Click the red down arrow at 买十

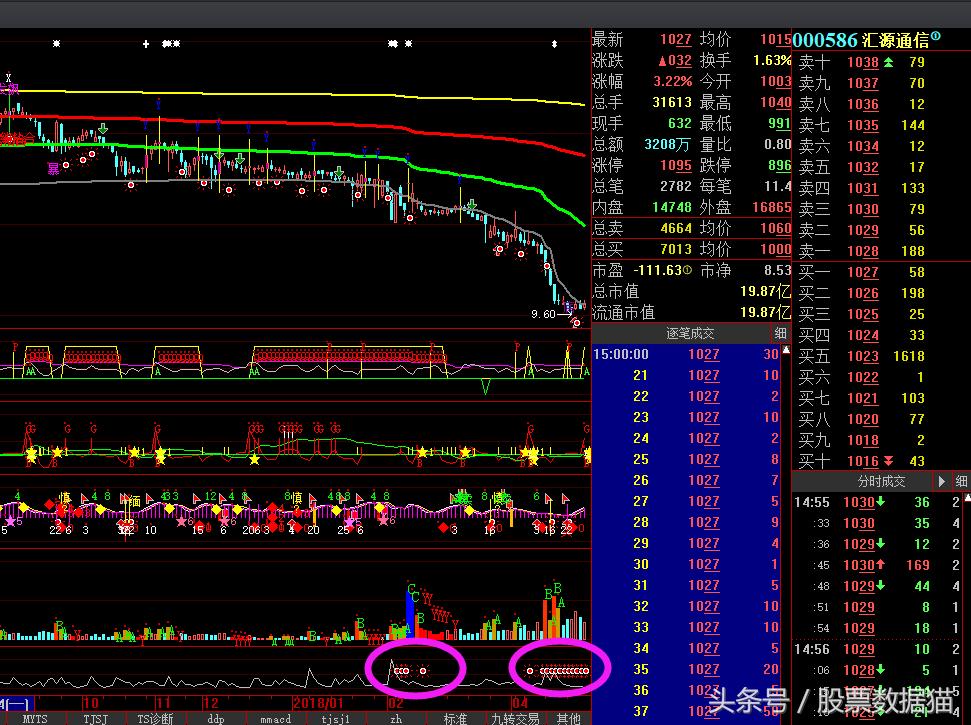pyautogui.click(x=889, y=461)
